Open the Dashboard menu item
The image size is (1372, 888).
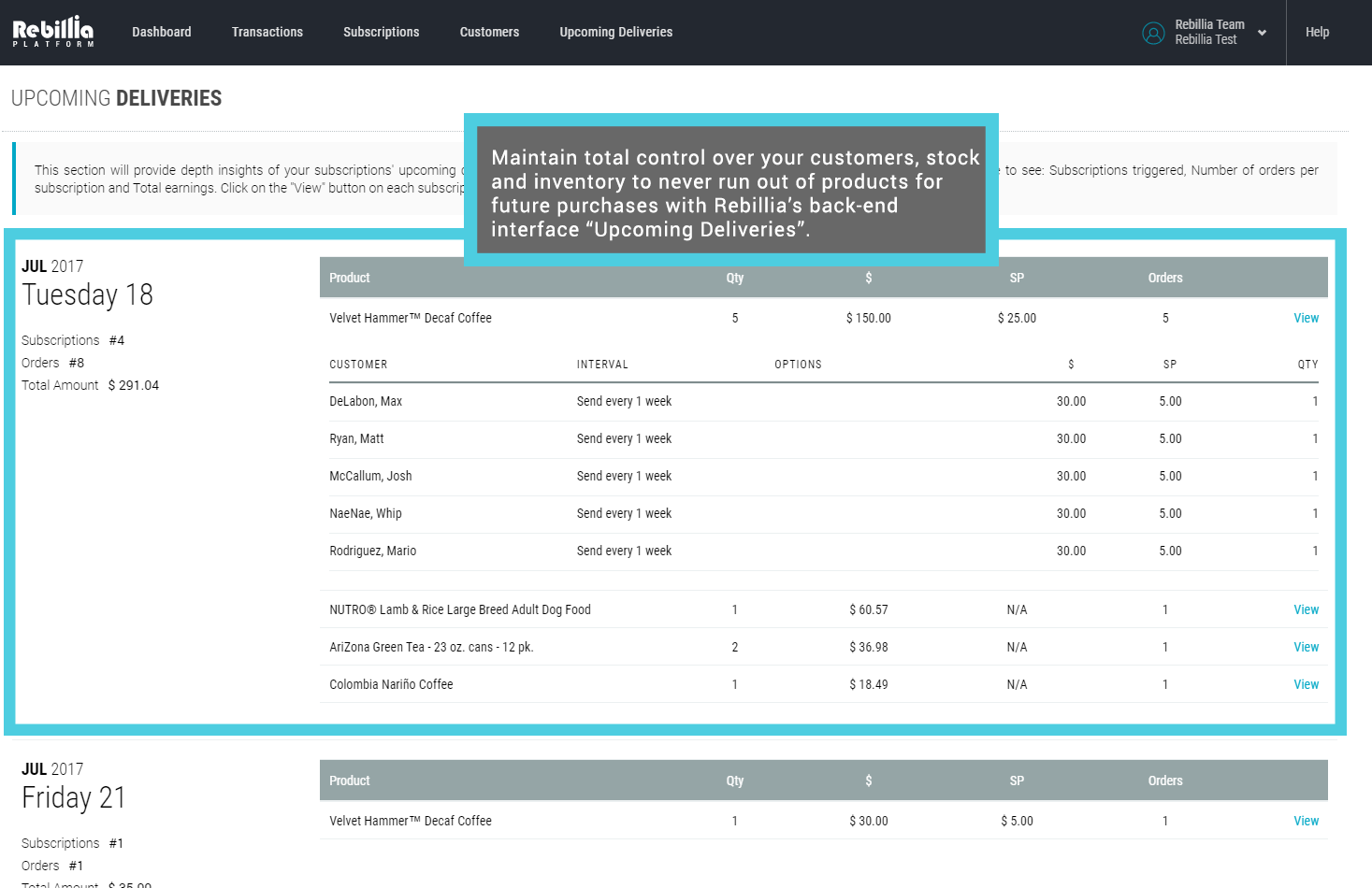[x=161, y=32]
